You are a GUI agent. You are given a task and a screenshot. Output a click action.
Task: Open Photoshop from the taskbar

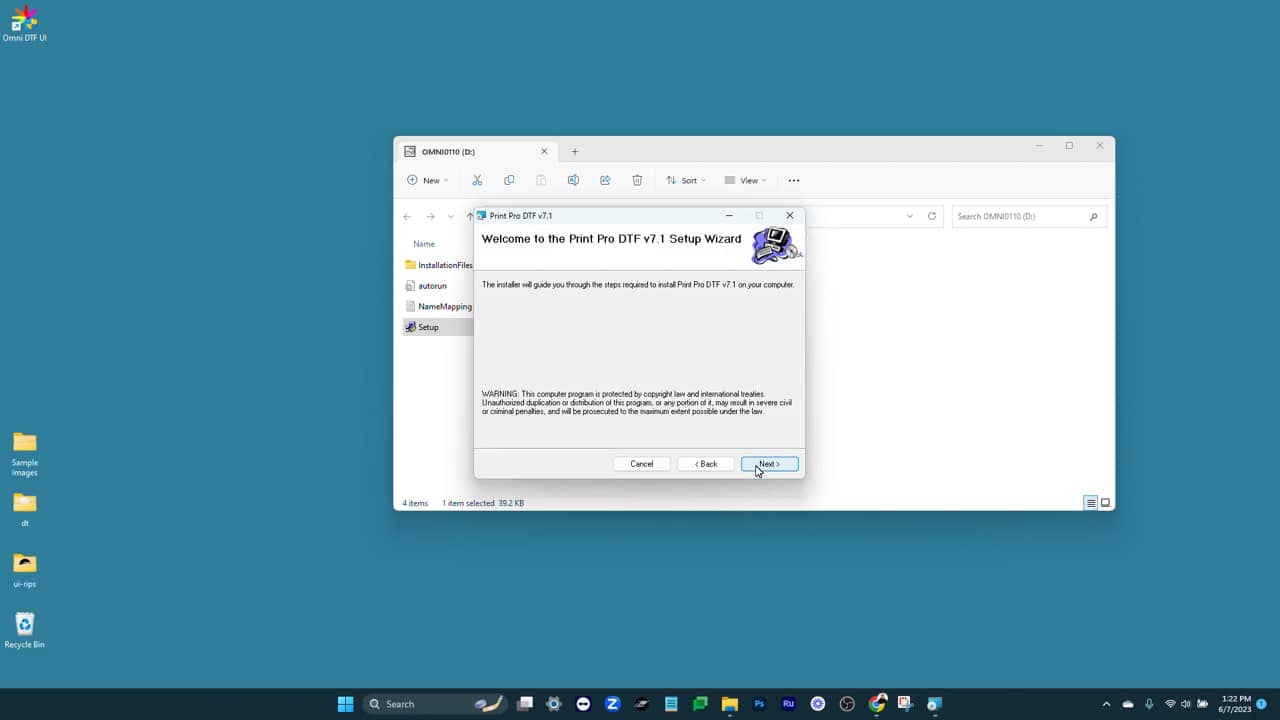[x=759, y=704]
